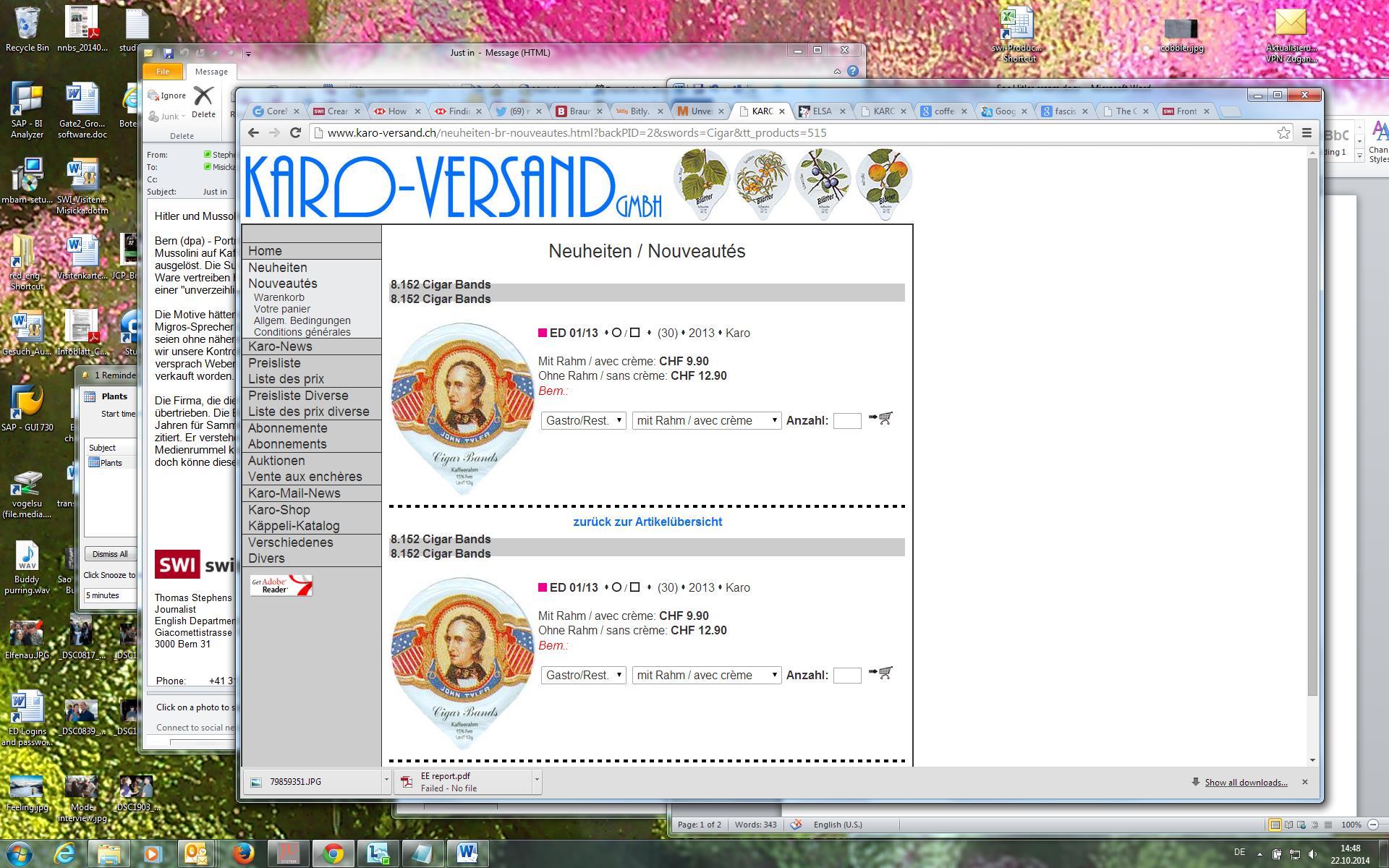The height and width of the screenshot is (868, 1389).
Task: Open Warenkorb in sidebar
Action: point(279,297)
